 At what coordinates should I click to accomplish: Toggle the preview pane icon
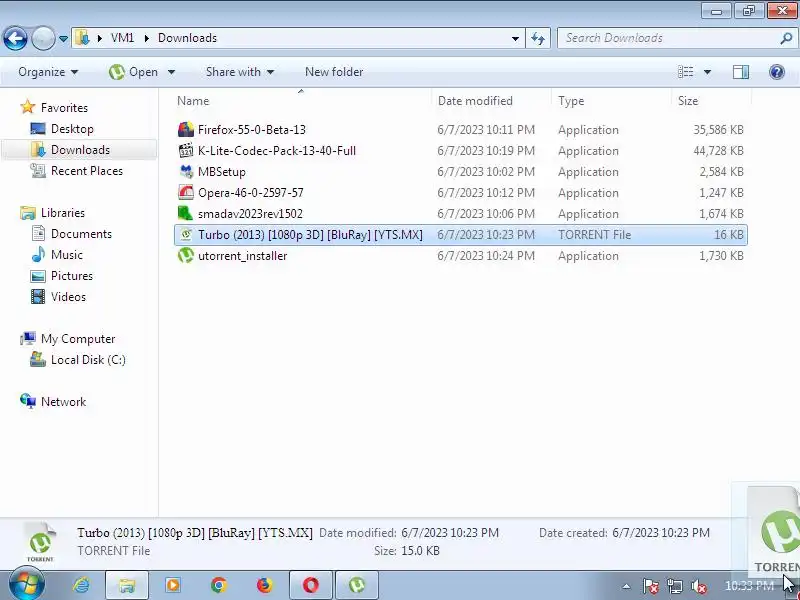tap(741, 72)
